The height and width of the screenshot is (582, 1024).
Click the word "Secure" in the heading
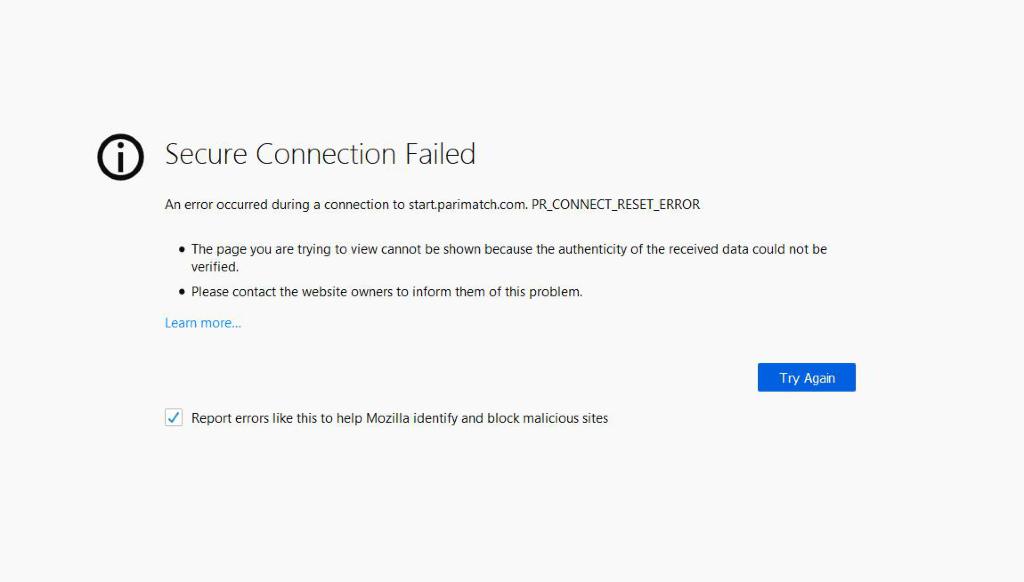206,154
